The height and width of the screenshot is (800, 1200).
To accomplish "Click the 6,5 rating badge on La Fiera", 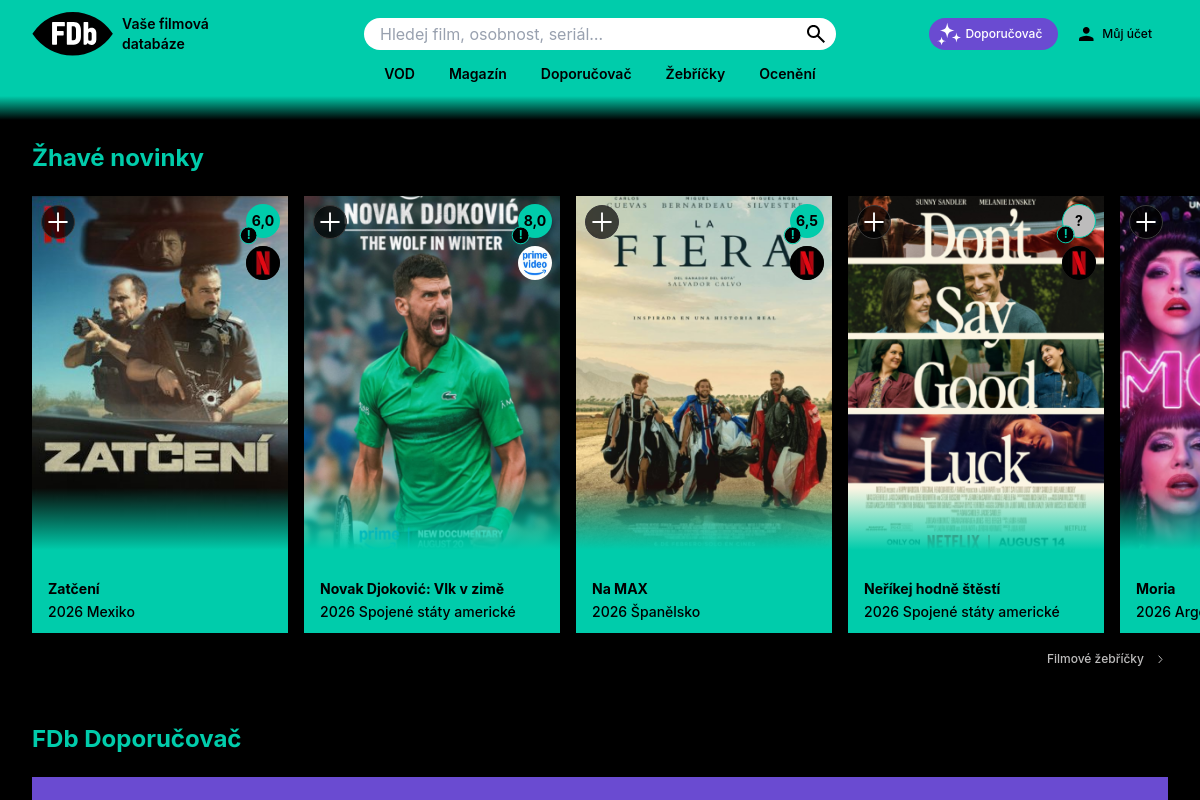I will pyautogui.click(x=807, y=221).
